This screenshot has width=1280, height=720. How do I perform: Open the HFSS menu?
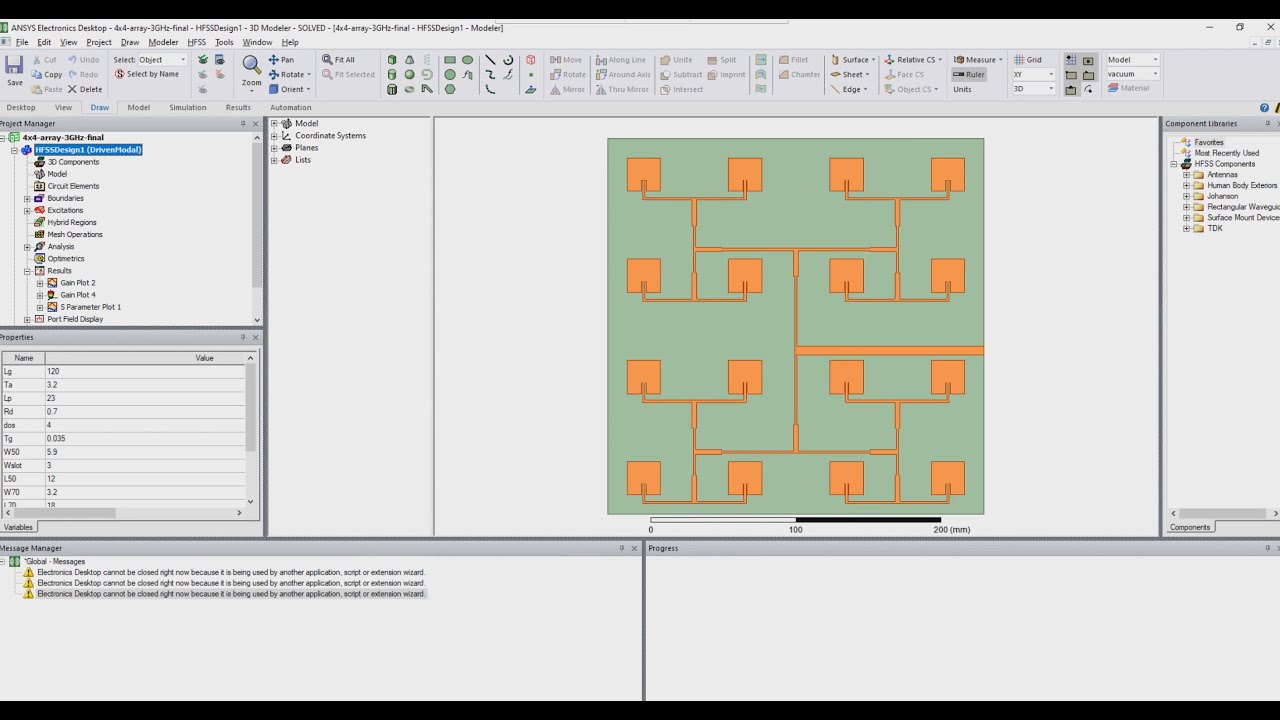point(196,42)
